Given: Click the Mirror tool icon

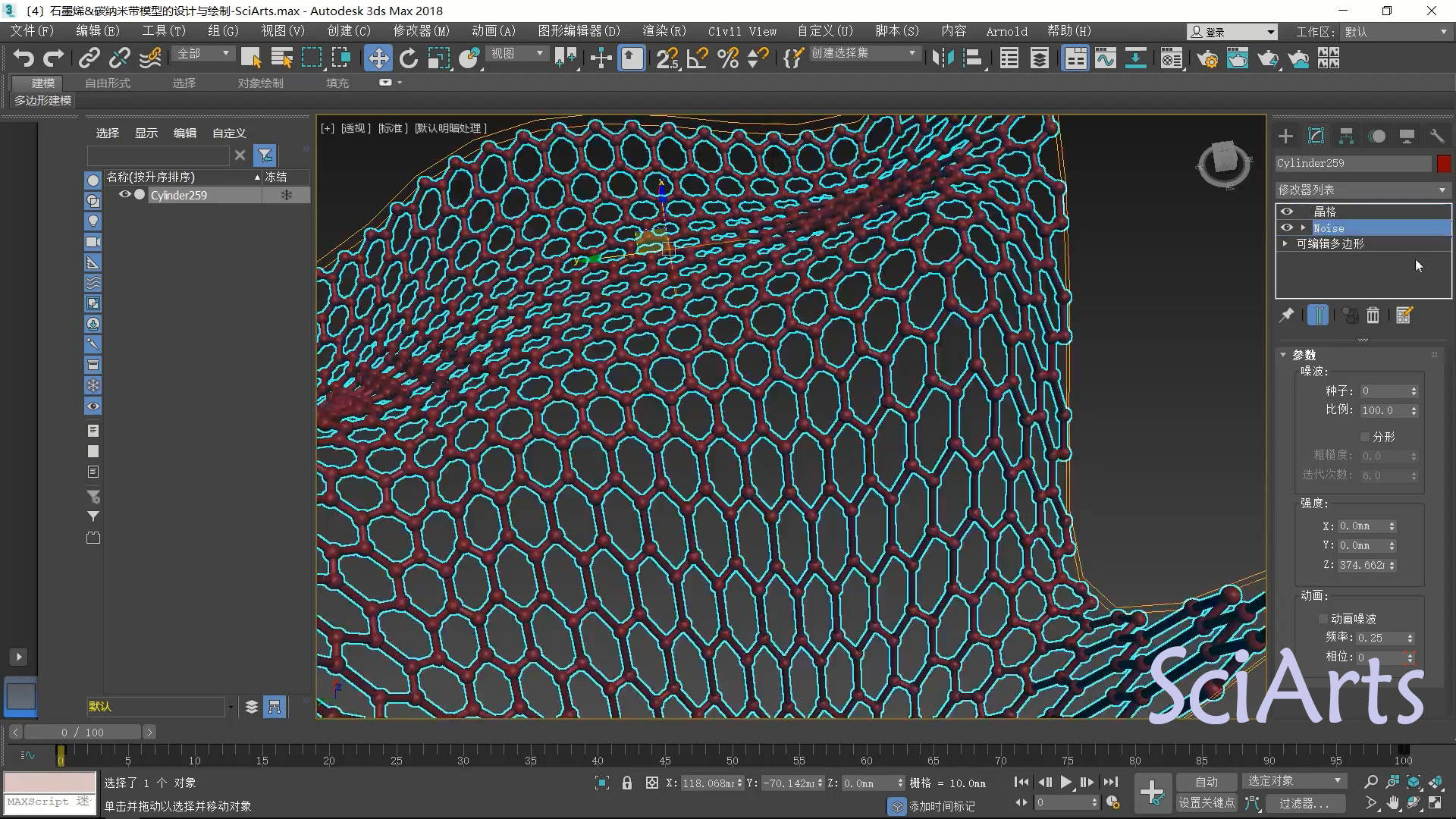Looking at the screenshot, I should [943, 58].
